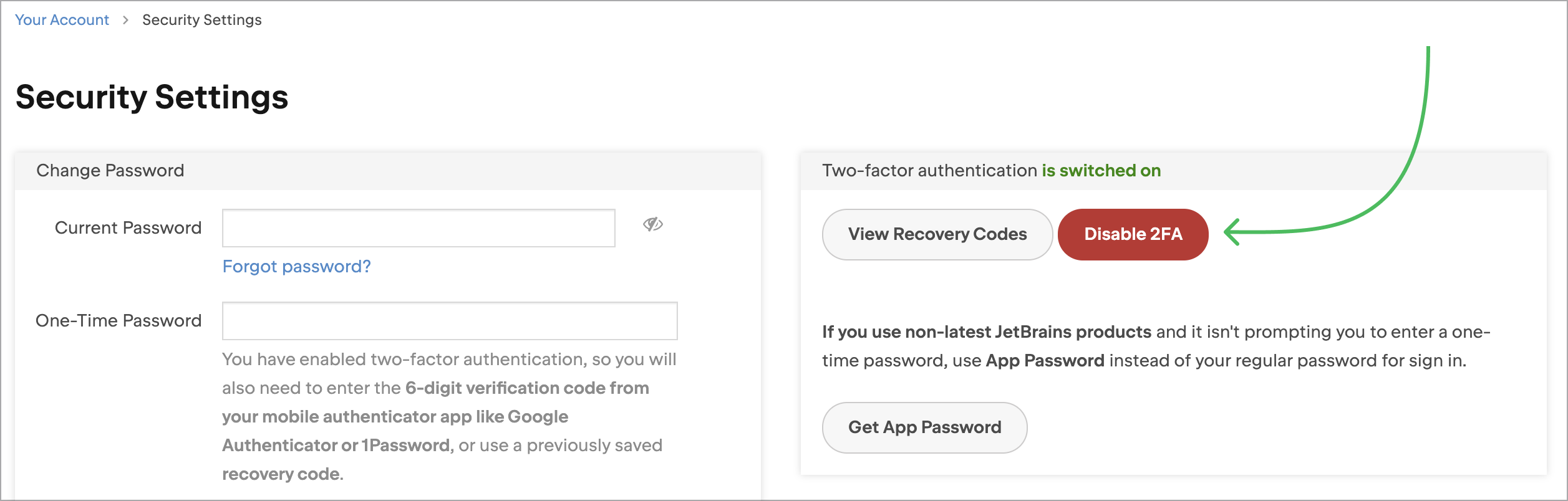Click the Change Password panel header

tap(388, 171)
